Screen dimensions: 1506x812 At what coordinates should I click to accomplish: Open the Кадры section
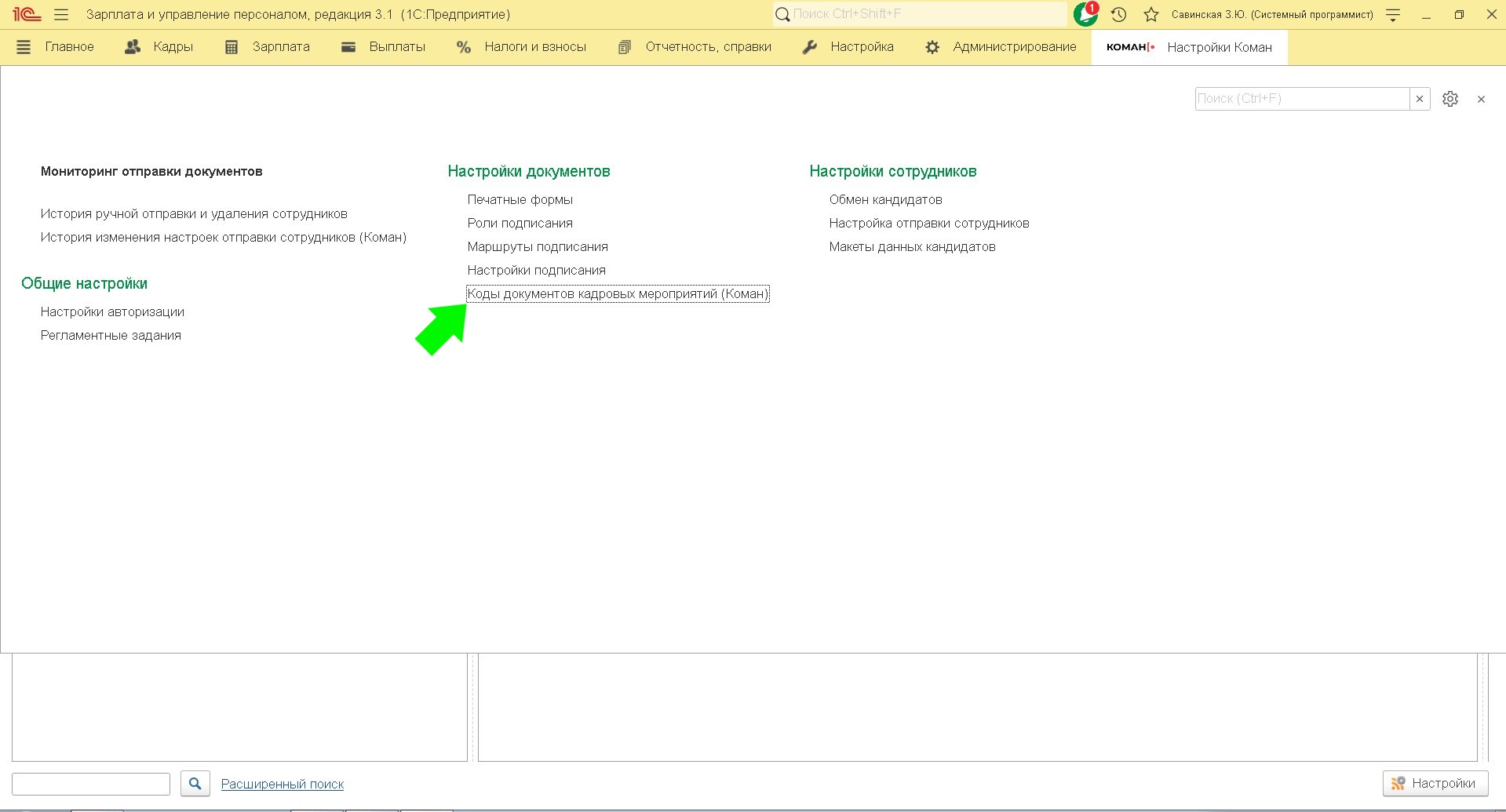tap(159, 47)
